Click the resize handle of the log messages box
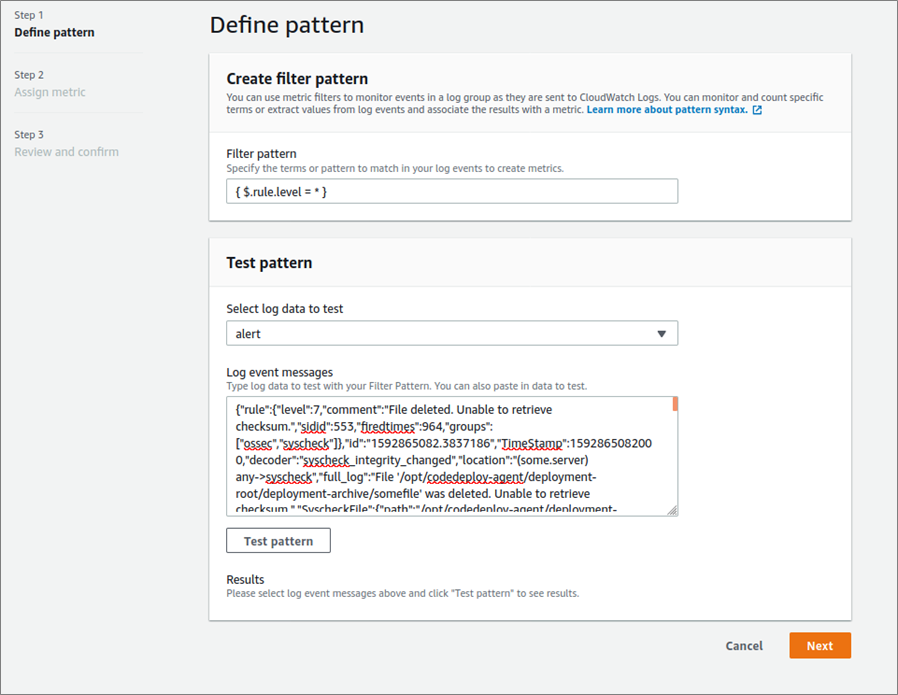Screen dimensions: 898x695 (672, 510)
